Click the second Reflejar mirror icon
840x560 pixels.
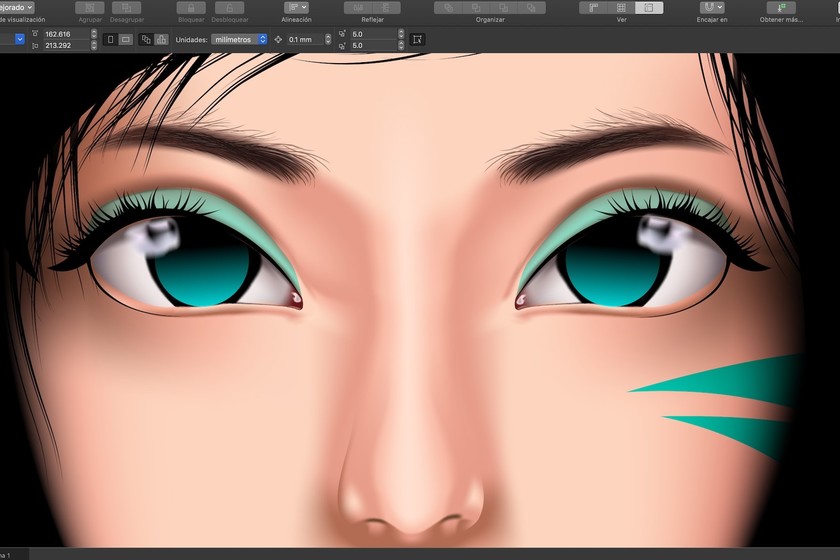point(386,7)
